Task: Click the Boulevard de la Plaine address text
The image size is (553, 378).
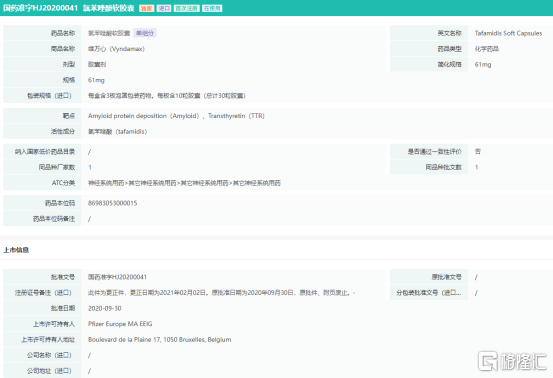Action: 159,340
